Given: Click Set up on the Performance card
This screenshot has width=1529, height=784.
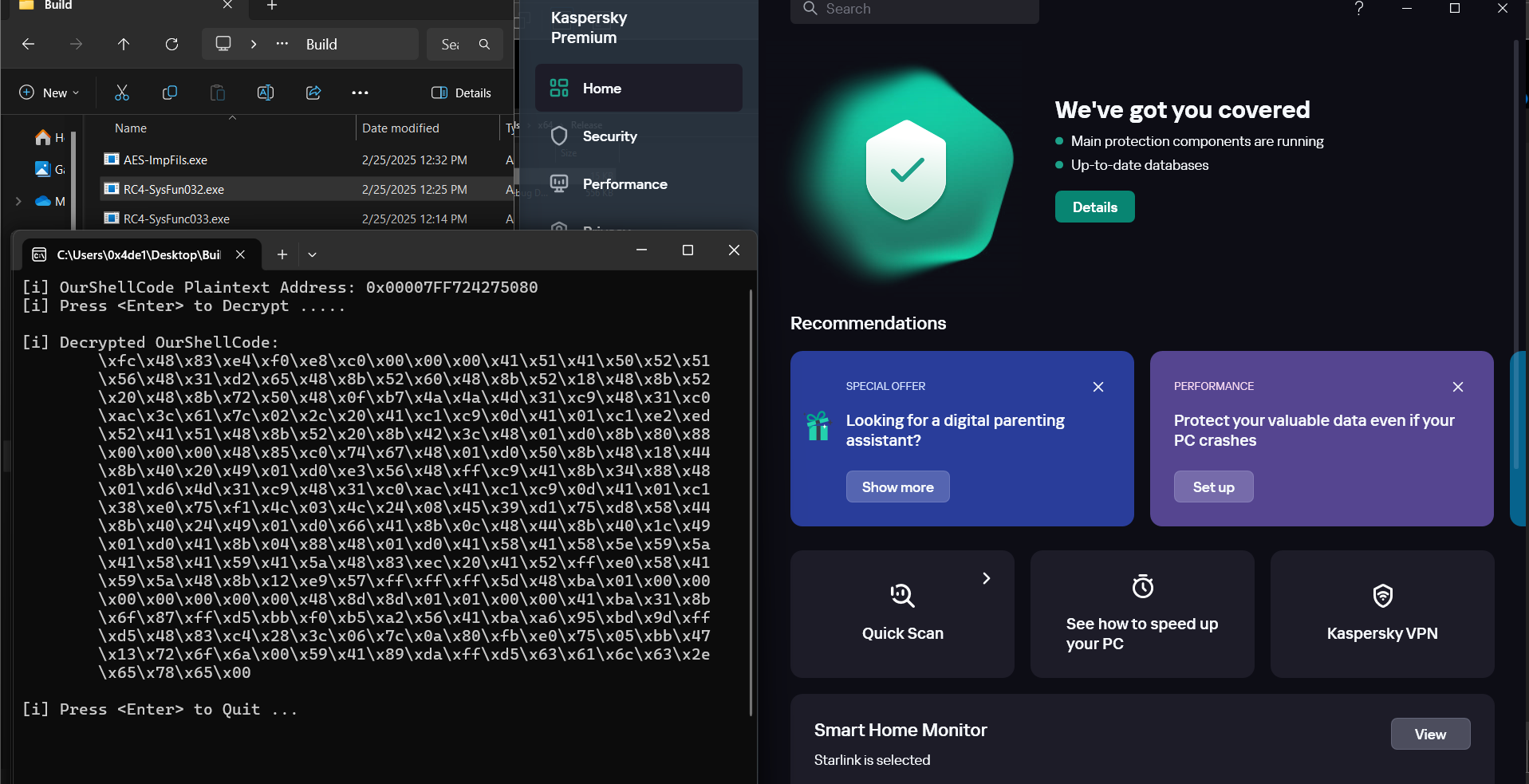Looking at the screenshot, I should point(1213,487).
